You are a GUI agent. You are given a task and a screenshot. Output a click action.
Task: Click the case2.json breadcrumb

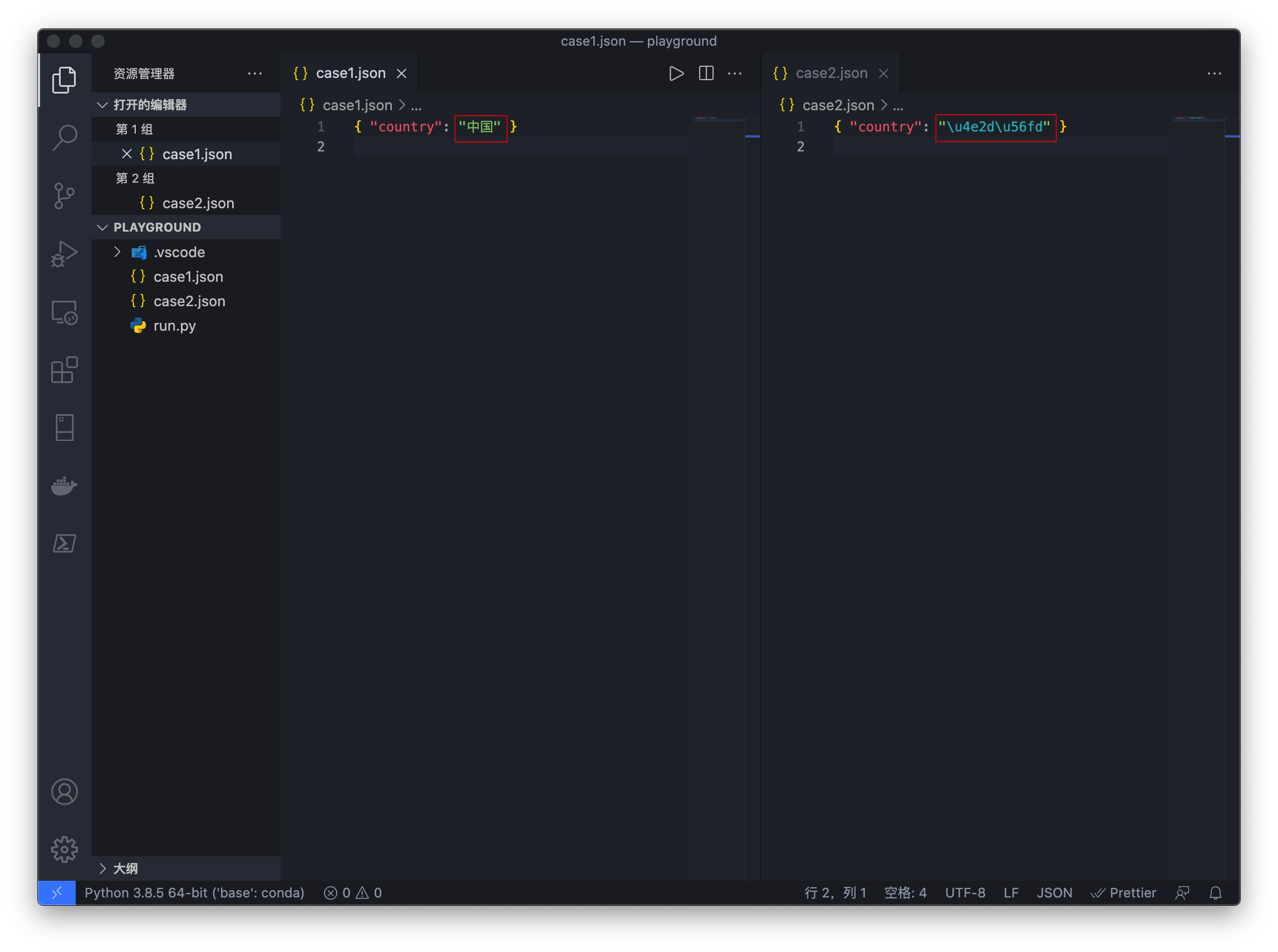click(x=838, y=105)
